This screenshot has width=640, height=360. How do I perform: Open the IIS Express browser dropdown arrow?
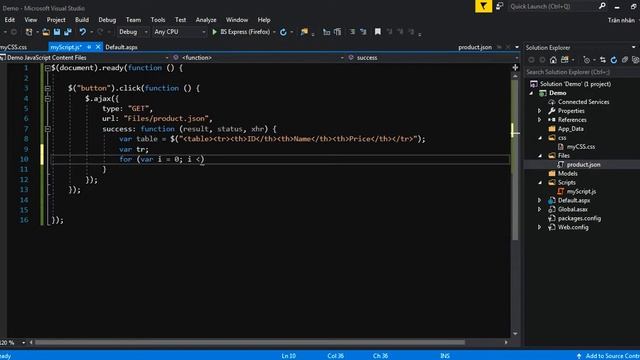274,32
